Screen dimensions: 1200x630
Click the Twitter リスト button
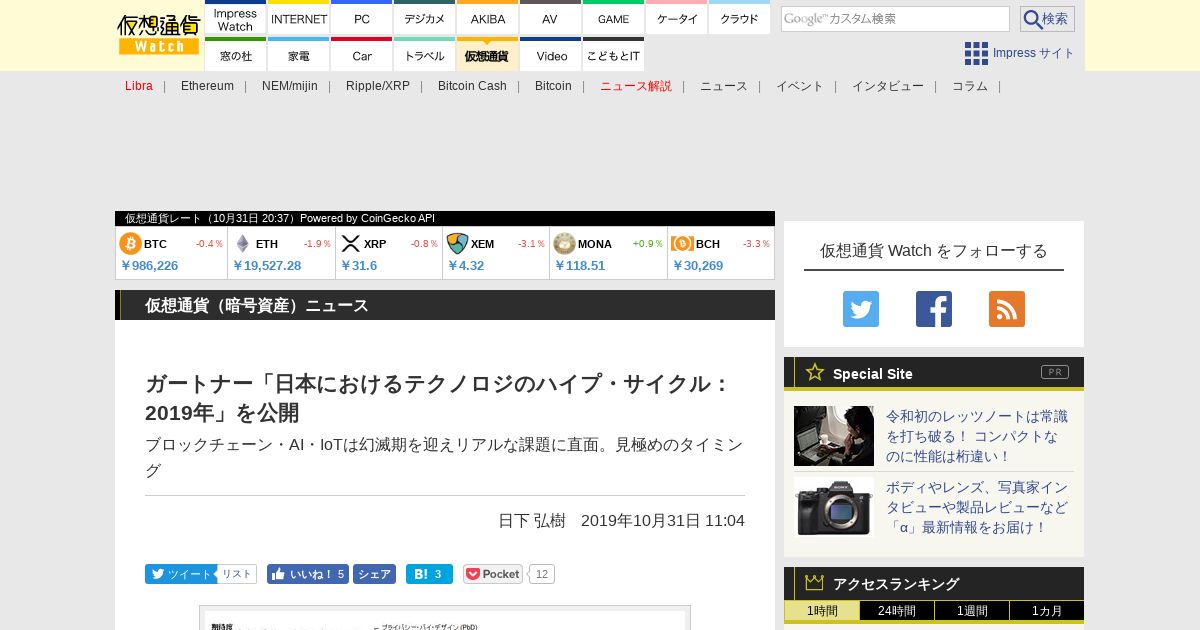(237, 574)
